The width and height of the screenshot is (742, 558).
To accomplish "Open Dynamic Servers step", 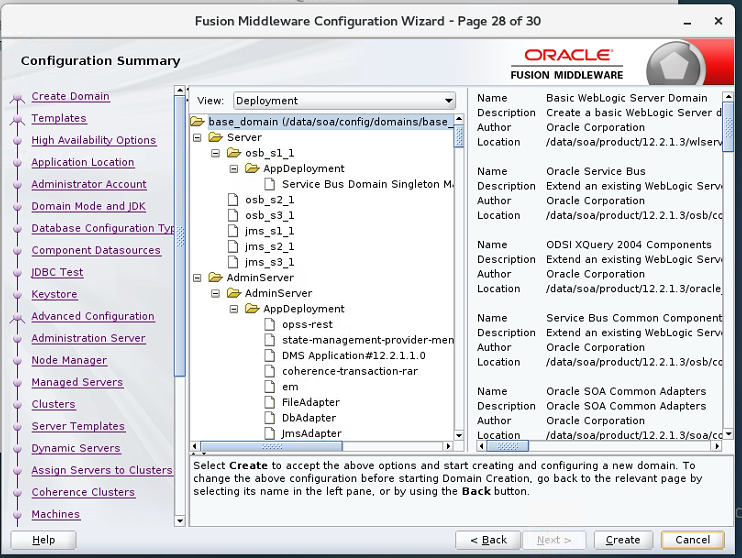I will [x=76, y=448].
